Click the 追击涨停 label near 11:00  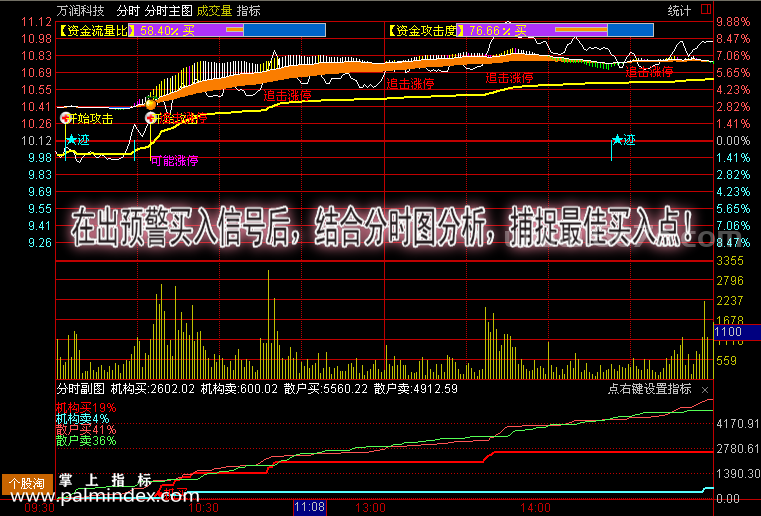287,96
